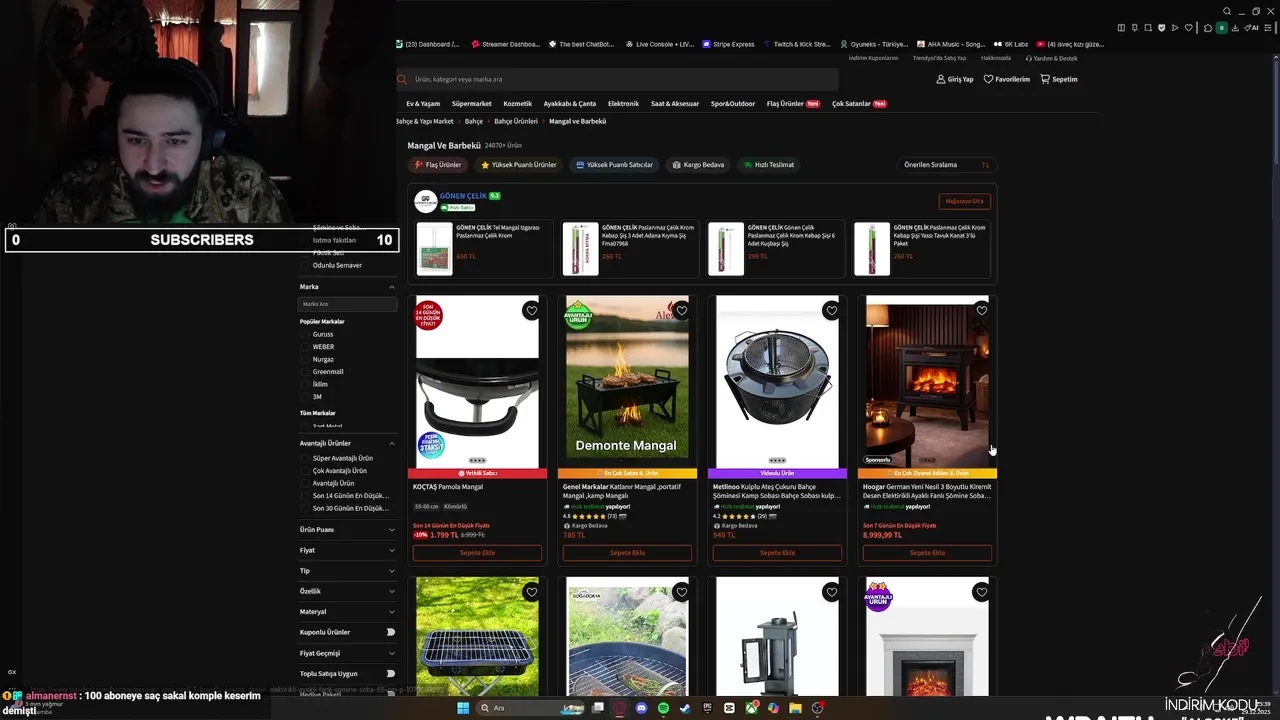Apply Hızlı Teslimat quick filter chip
The height and width of the screenshot is (720, 1280).
click(x=769, y=165)
